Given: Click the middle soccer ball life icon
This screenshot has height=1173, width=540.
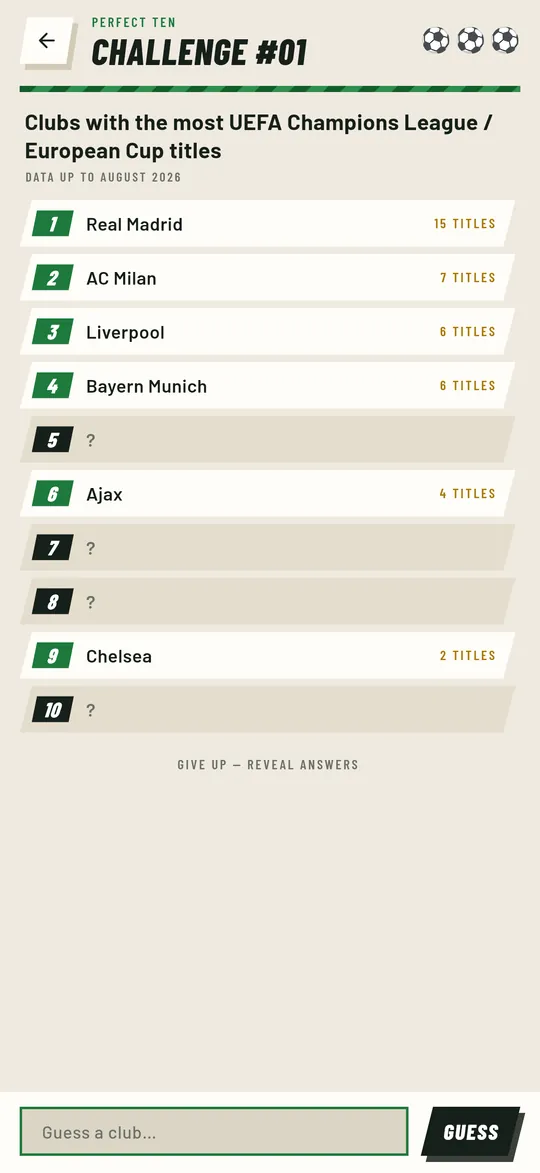Looking at the screenshot, I should 470,40.
